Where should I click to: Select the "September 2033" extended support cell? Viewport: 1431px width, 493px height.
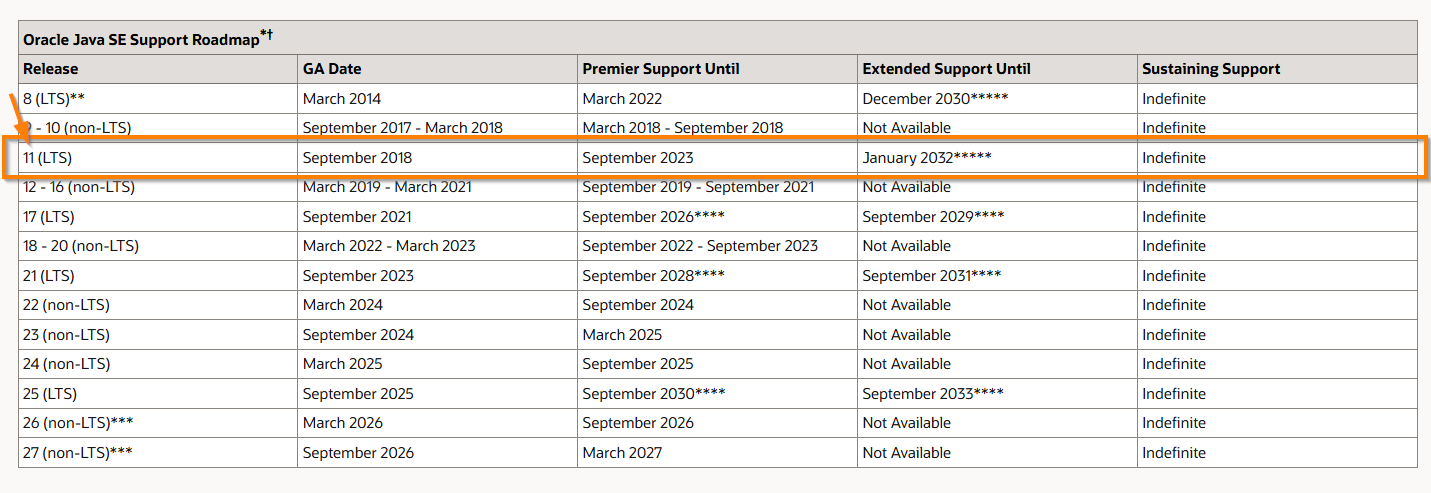[x=933, y=394]
